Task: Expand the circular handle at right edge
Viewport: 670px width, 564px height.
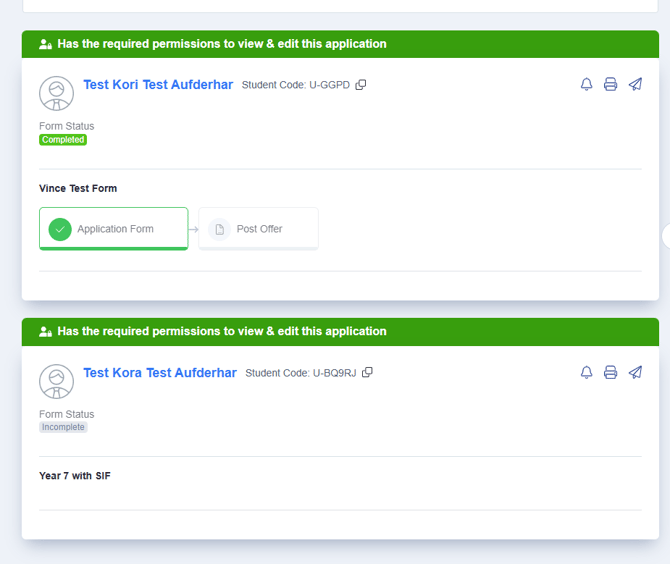Action: tap(666, 236)
